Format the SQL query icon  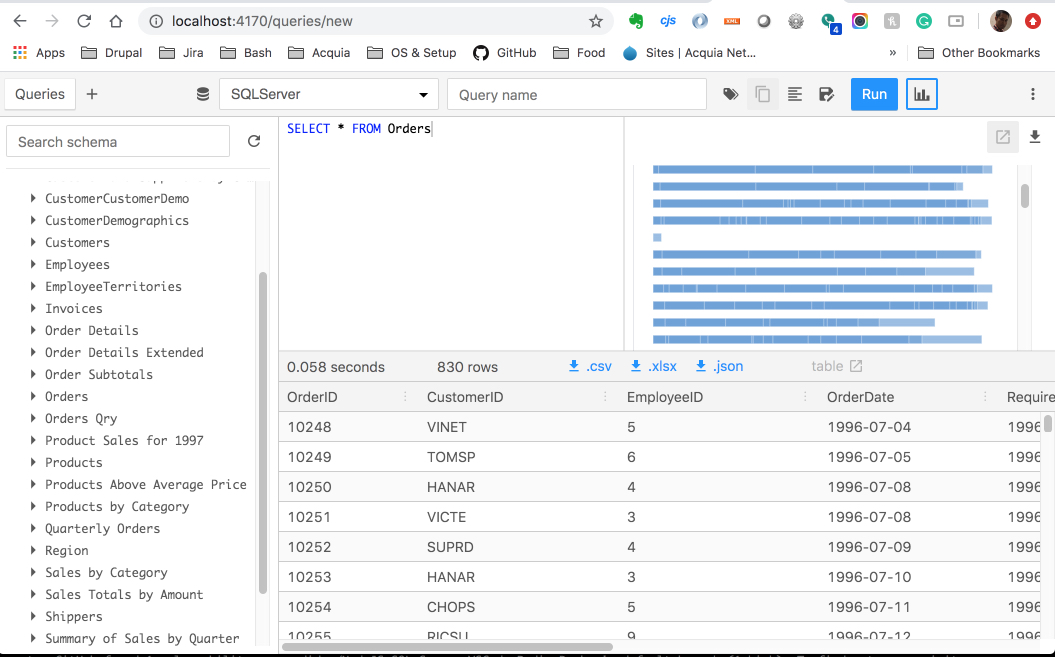(795, 94)
